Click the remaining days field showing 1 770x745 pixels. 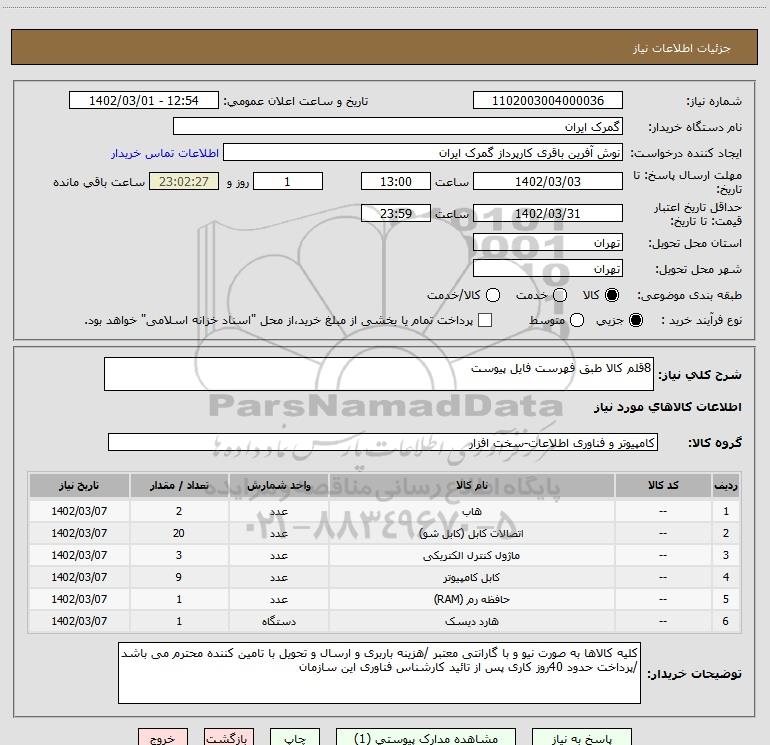[x=288, y=182]
